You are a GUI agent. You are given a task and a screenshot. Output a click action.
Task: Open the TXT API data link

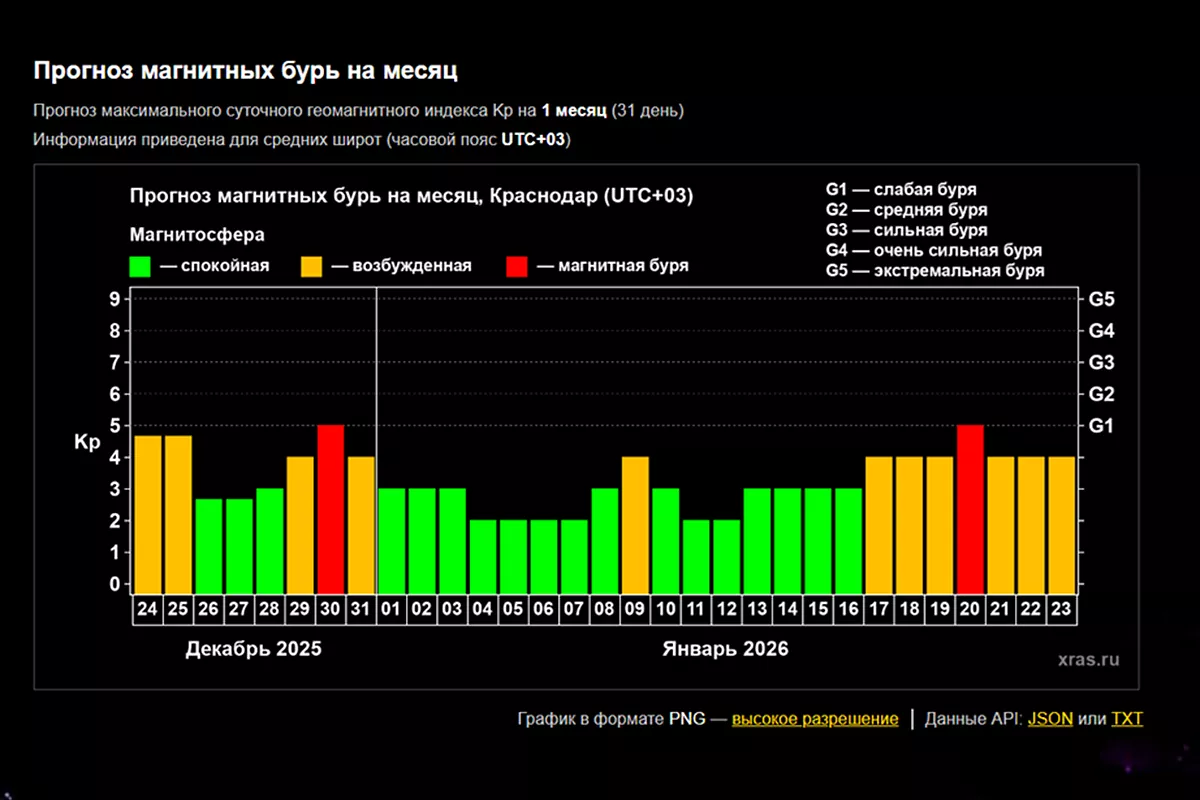pyautogui.click(x=1127, y=719)
